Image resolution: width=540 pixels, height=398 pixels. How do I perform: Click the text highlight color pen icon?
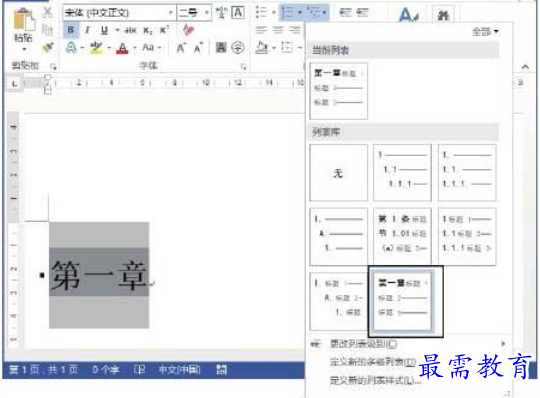(x=96, y=48)
